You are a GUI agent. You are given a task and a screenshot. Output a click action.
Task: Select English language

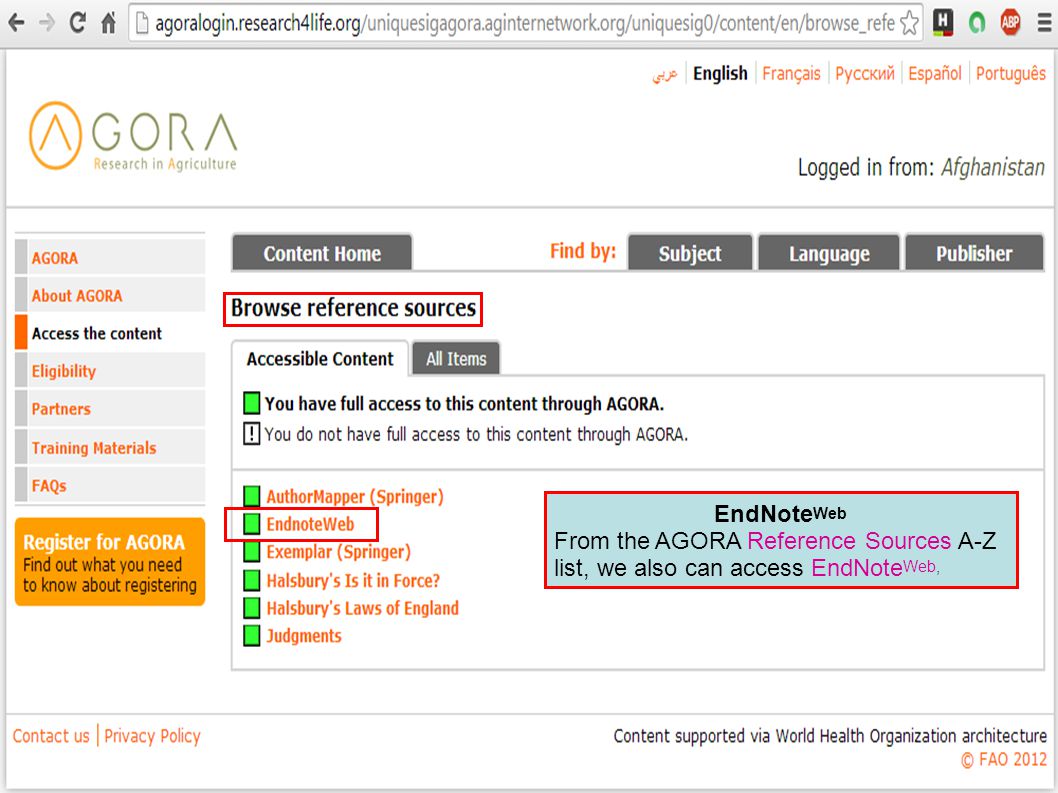click(720, 73)
